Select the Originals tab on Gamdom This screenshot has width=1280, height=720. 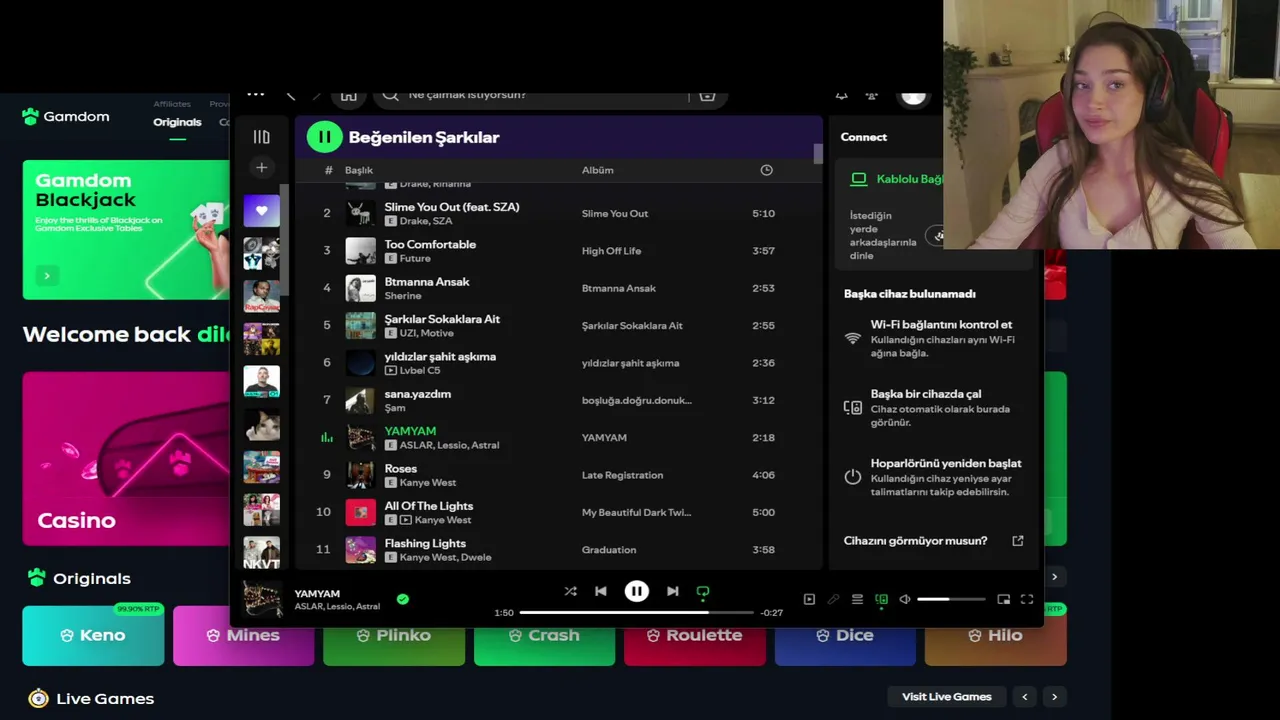[177, 122]
